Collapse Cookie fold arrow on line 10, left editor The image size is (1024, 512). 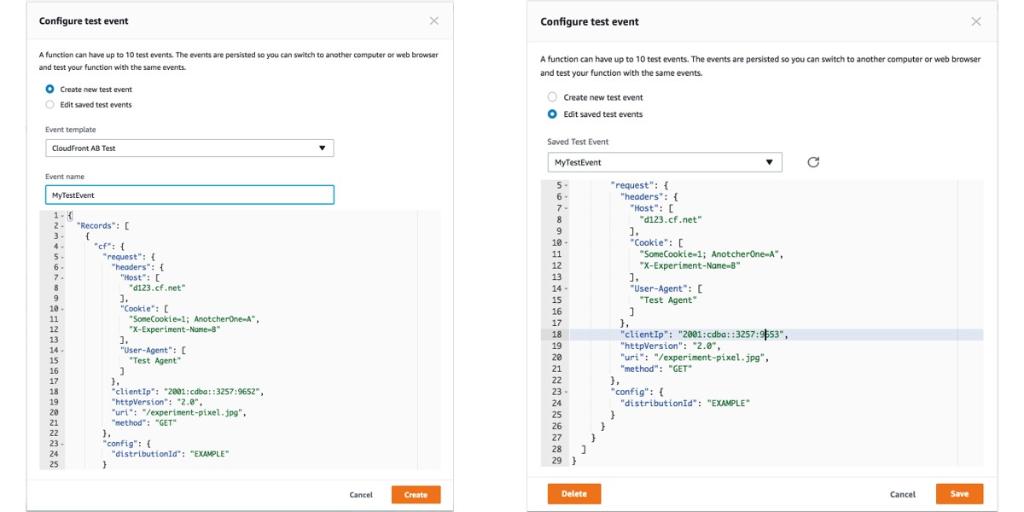coord(61,309)
